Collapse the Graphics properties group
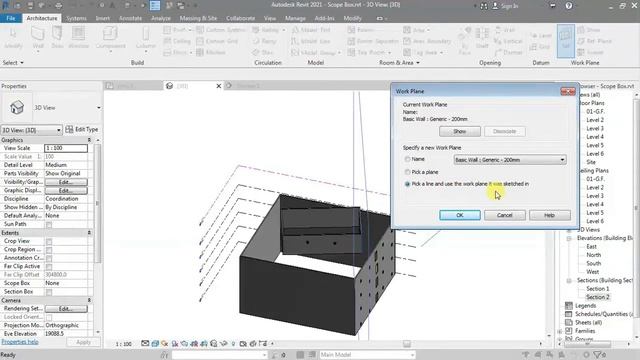The image size is (640, 360). pos(89,140)
